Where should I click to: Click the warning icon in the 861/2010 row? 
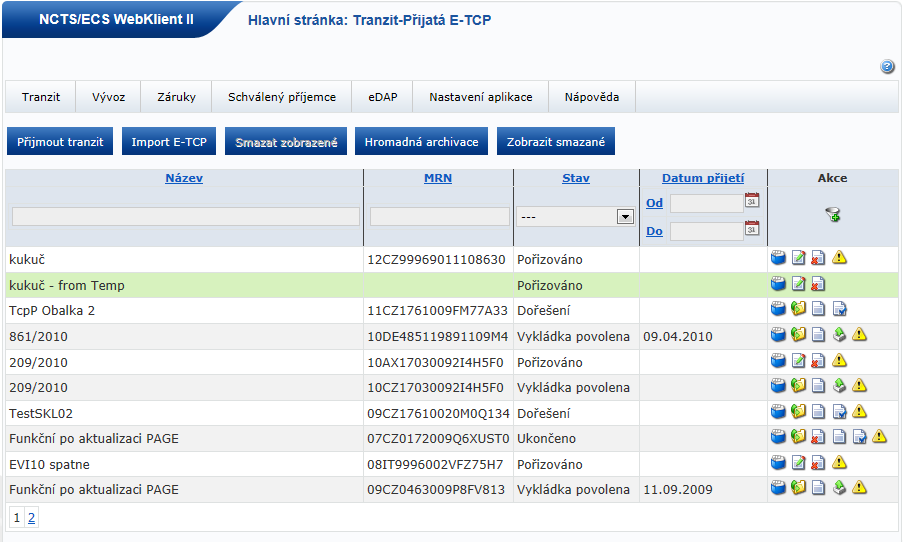click(859, 335)
